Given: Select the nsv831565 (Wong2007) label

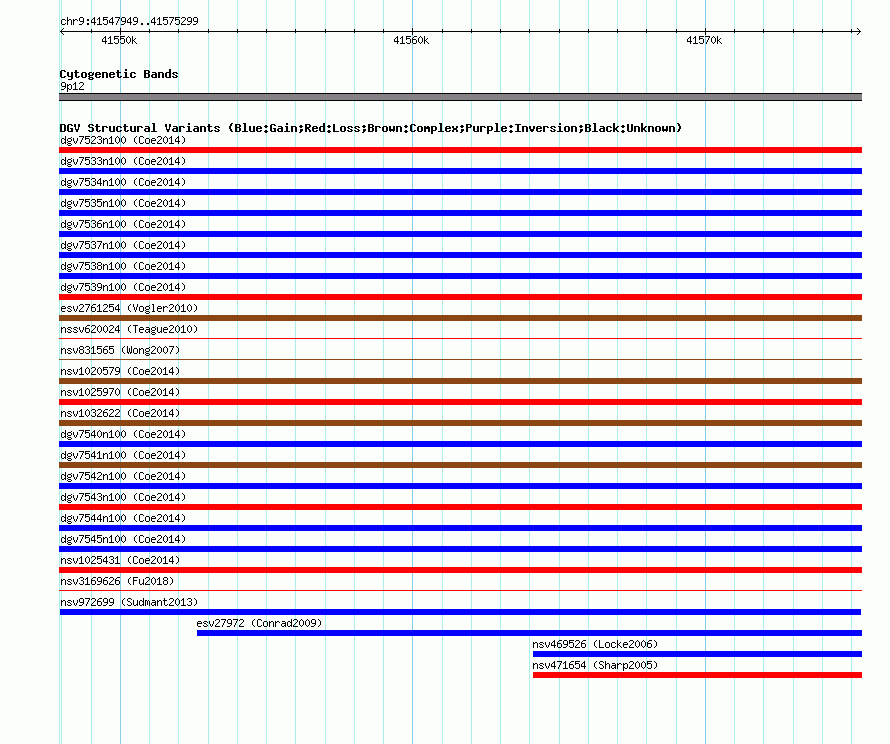Looking at the screenshot, I should [x=120, y=350].
